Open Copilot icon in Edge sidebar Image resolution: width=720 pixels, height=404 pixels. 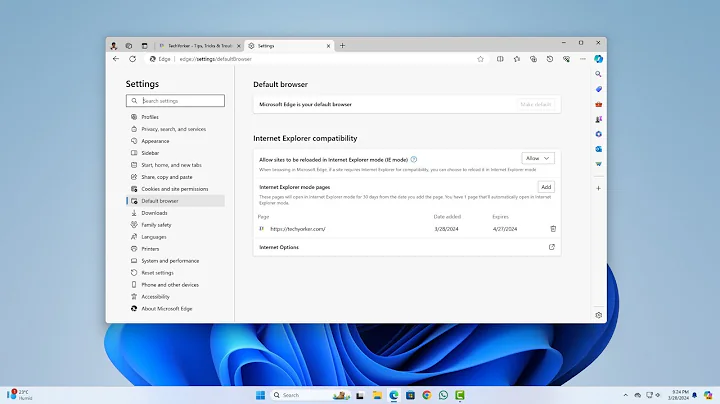[x=598, y=59]
